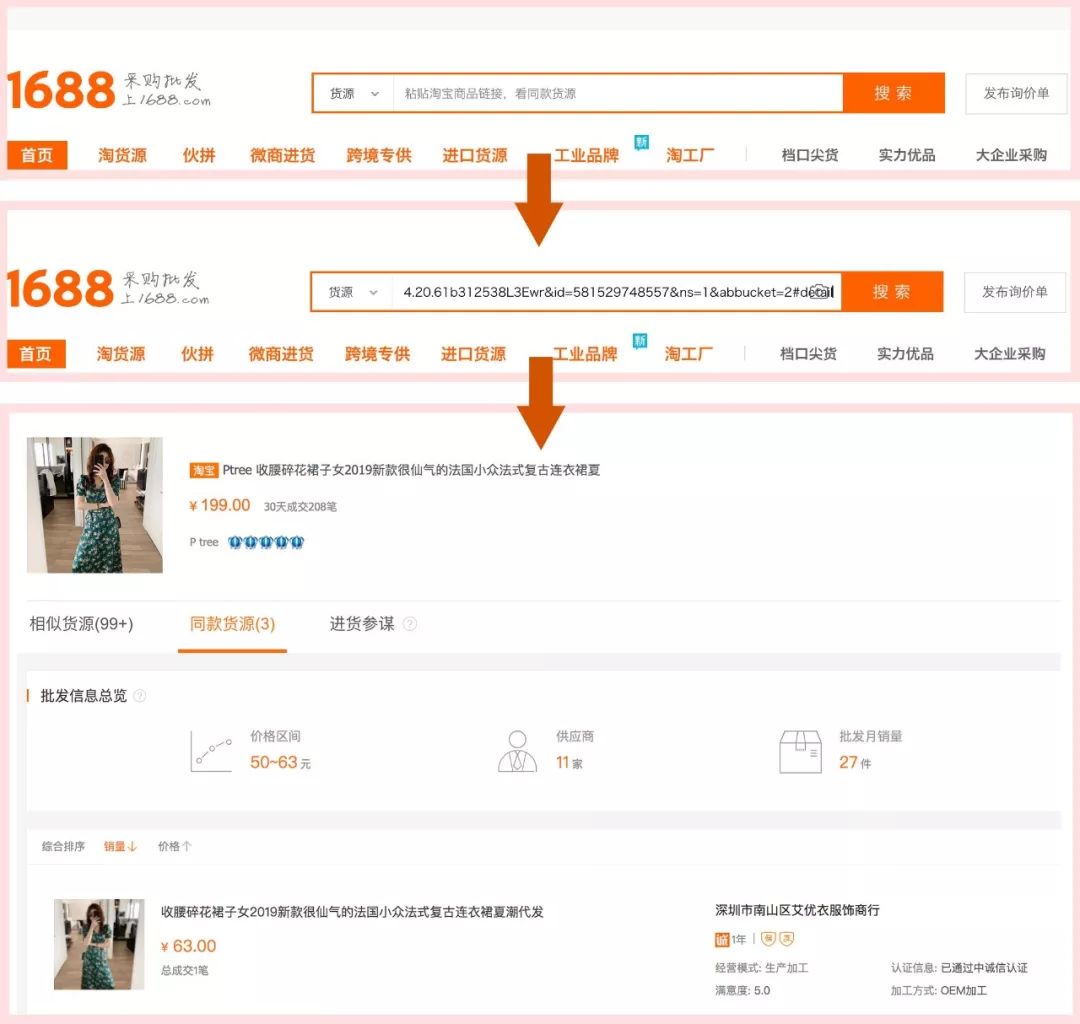Select the 淘工厂 navigation menu item
Viewport: 1080px width, 1024px height.
(x=688, y=153)
